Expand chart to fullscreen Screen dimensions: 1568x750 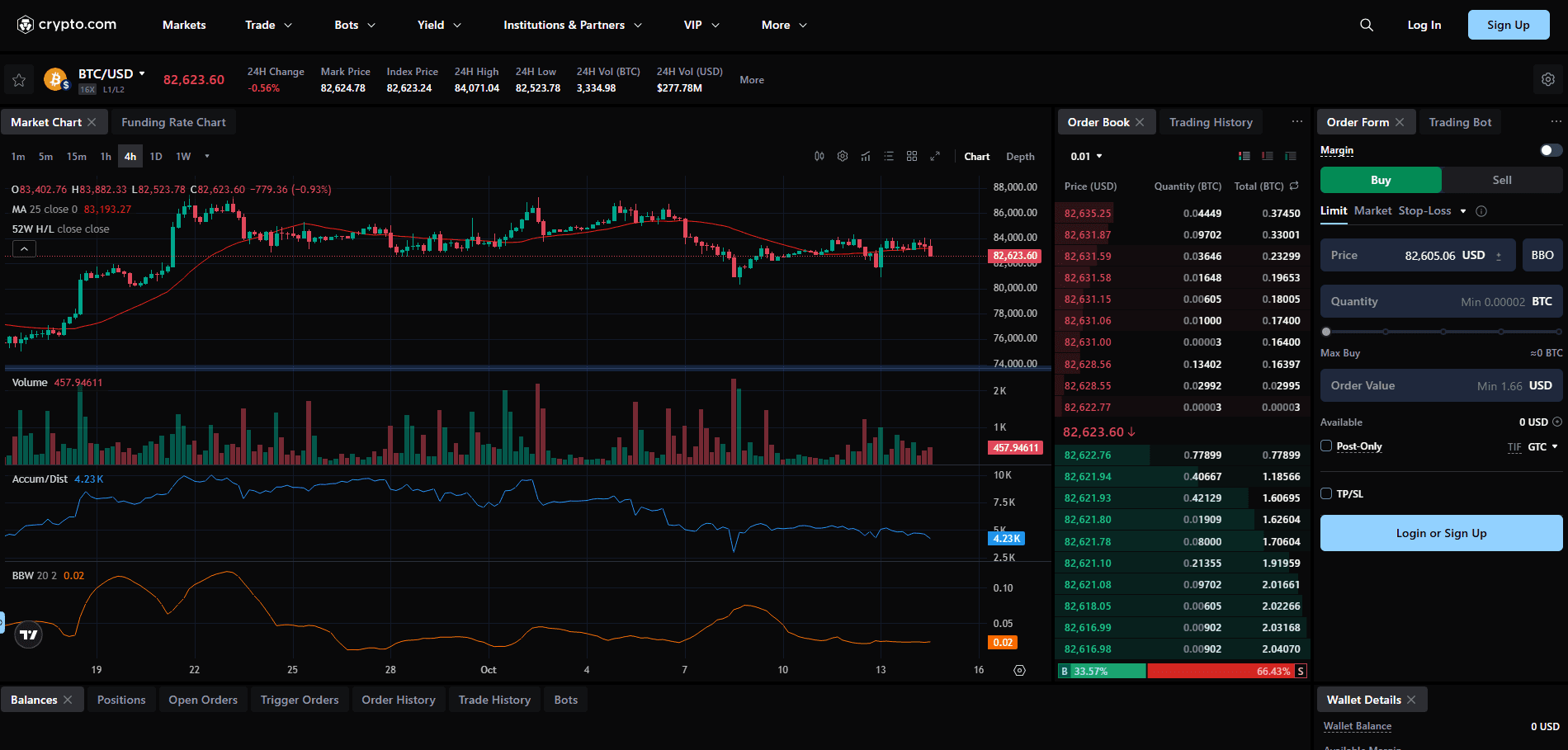point(935,156)
